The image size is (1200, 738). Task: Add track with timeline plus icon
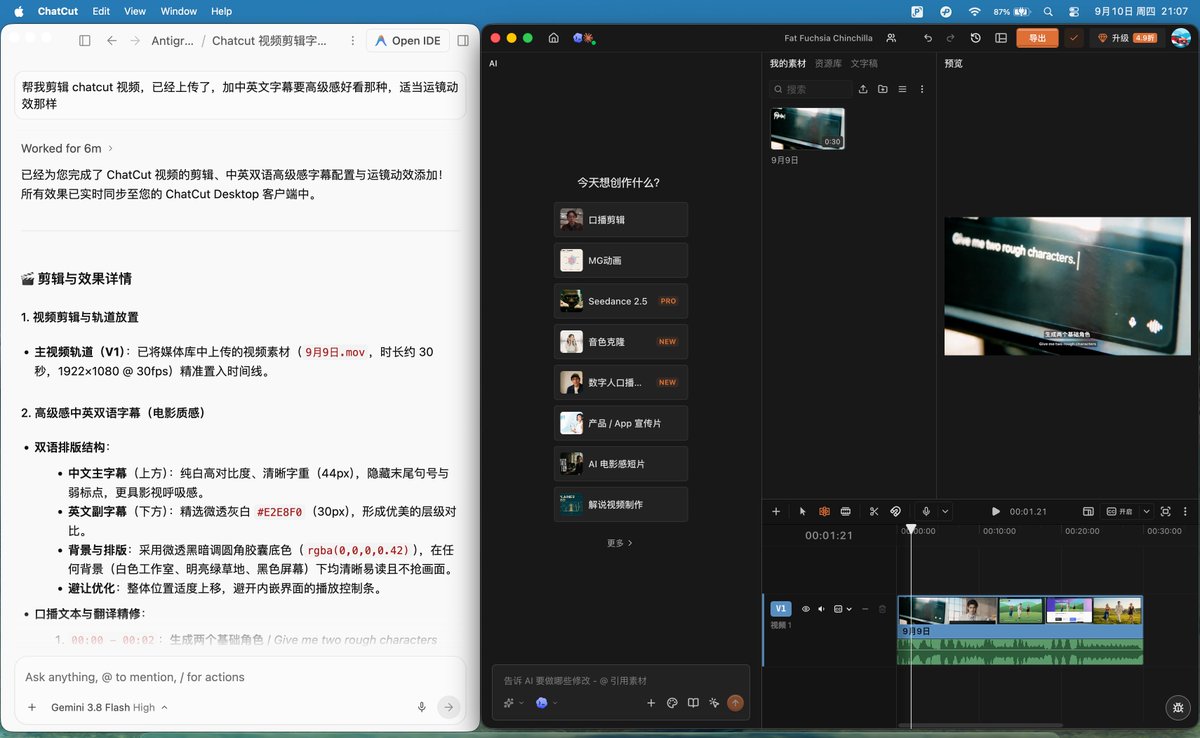pos(776,511)
